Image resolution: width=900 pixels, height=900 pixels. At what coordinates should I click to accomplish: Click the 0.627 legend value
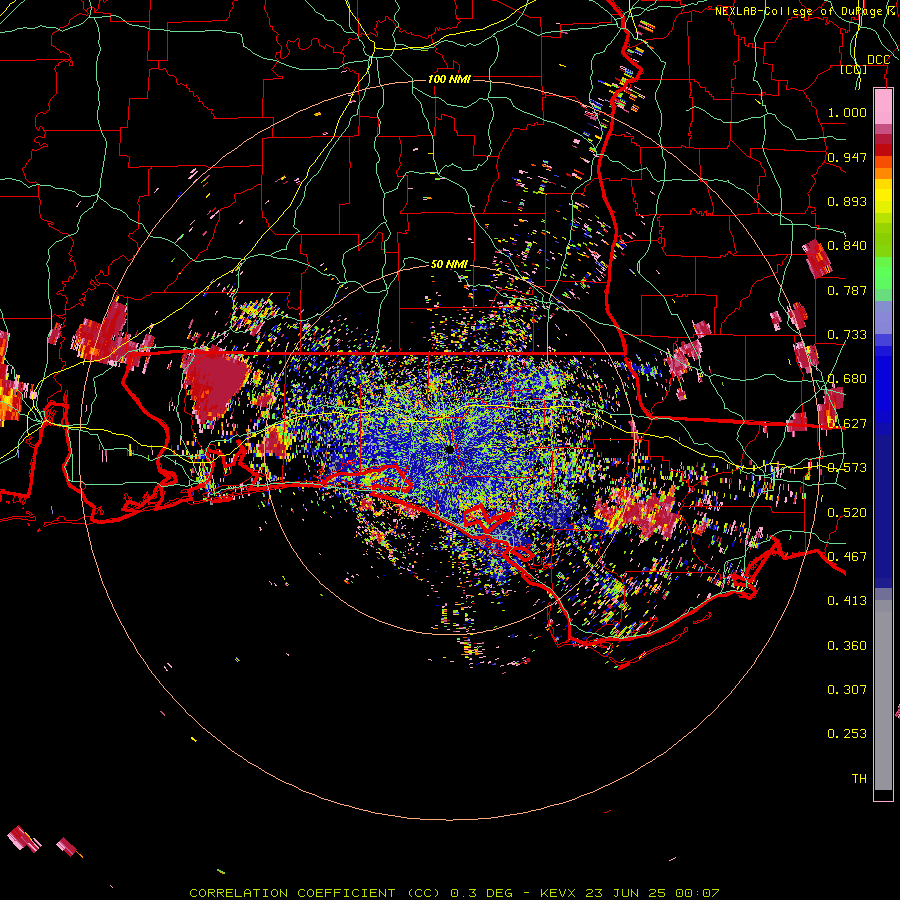[847, 424]
